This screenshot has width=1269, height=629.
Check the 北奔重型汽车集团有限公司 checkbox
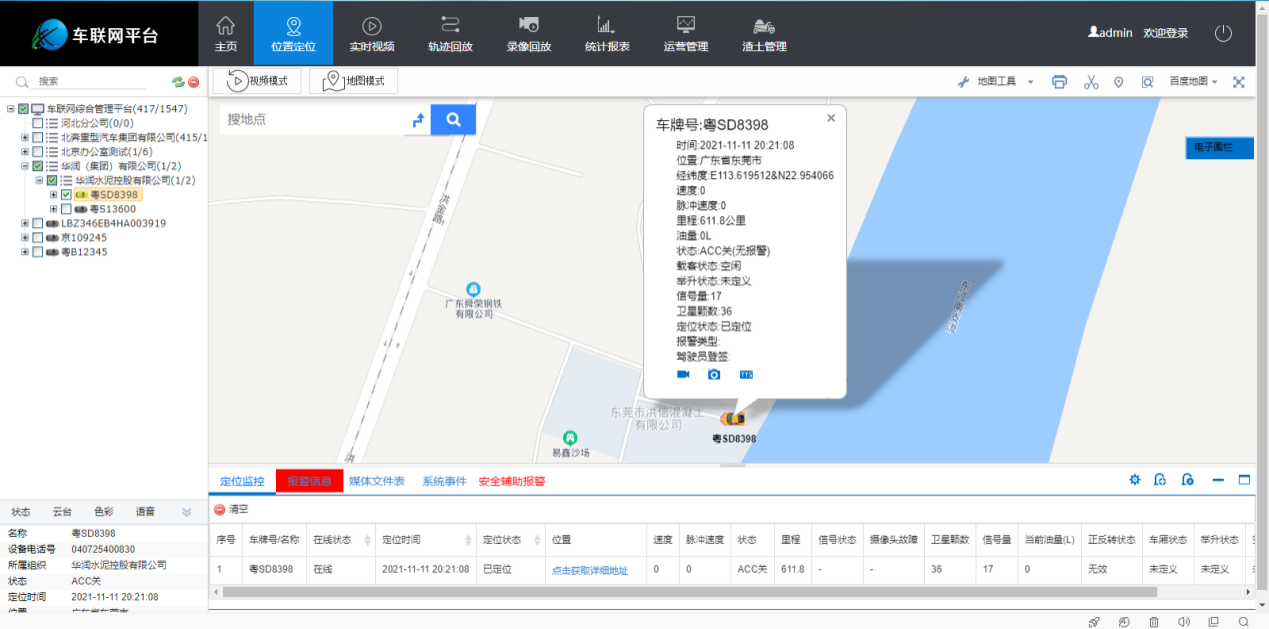37,137
